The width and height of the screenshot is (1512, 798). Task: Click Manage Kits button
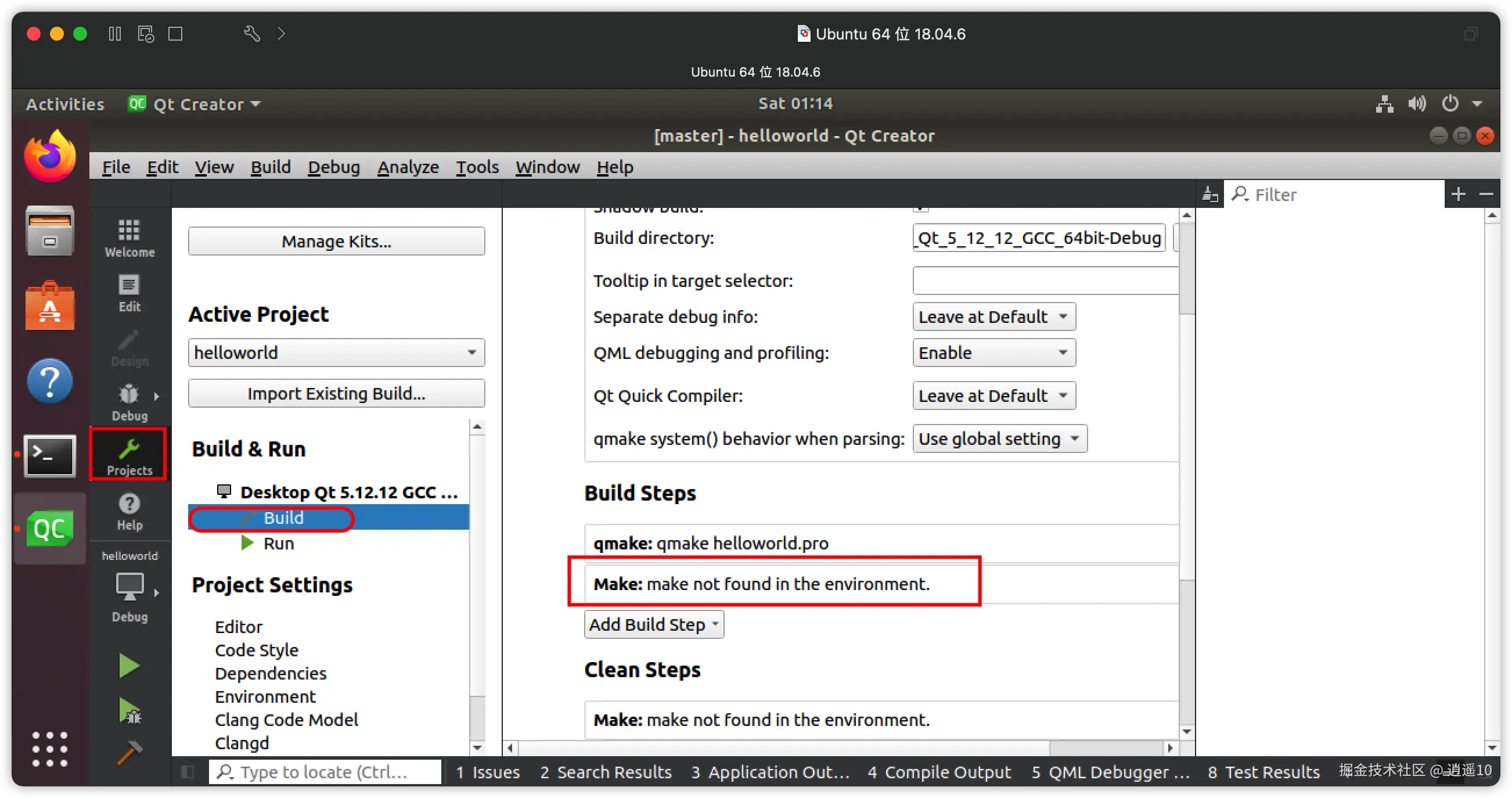336,241
